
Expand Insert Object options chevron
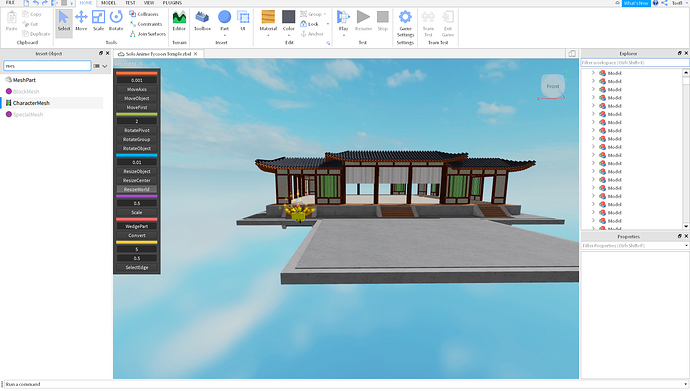pyautogui.click(x=105, y=66)
